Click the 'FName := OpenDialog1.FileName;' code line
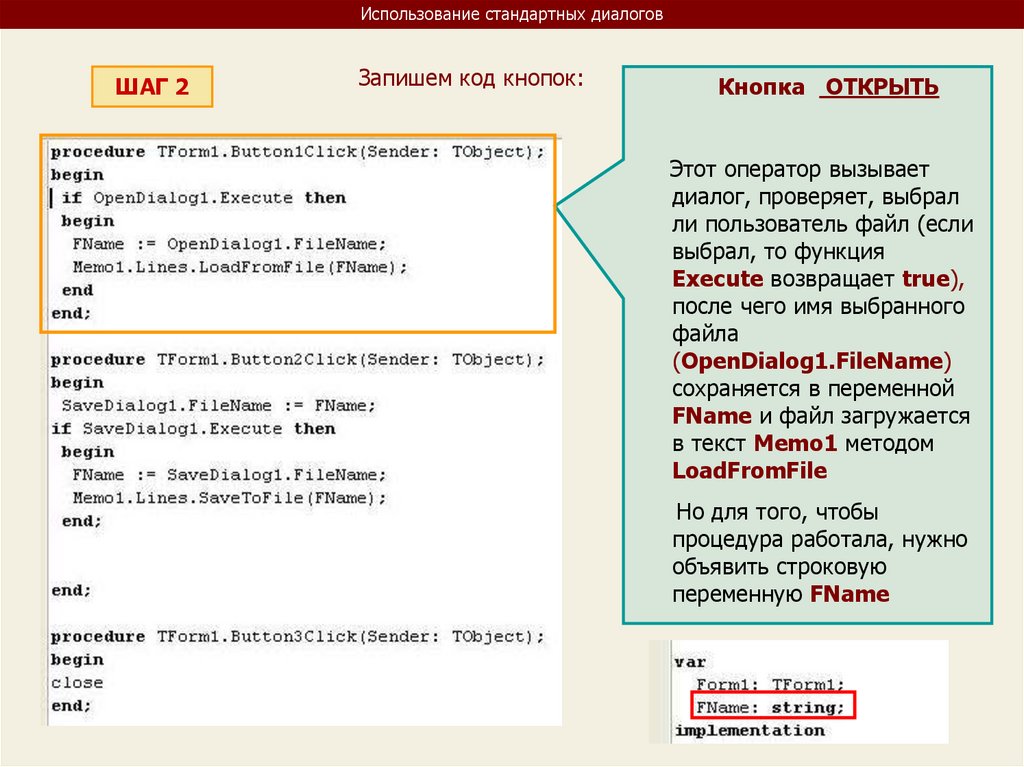This screenshot has height=767, width=1024. [x=229, y=244]
